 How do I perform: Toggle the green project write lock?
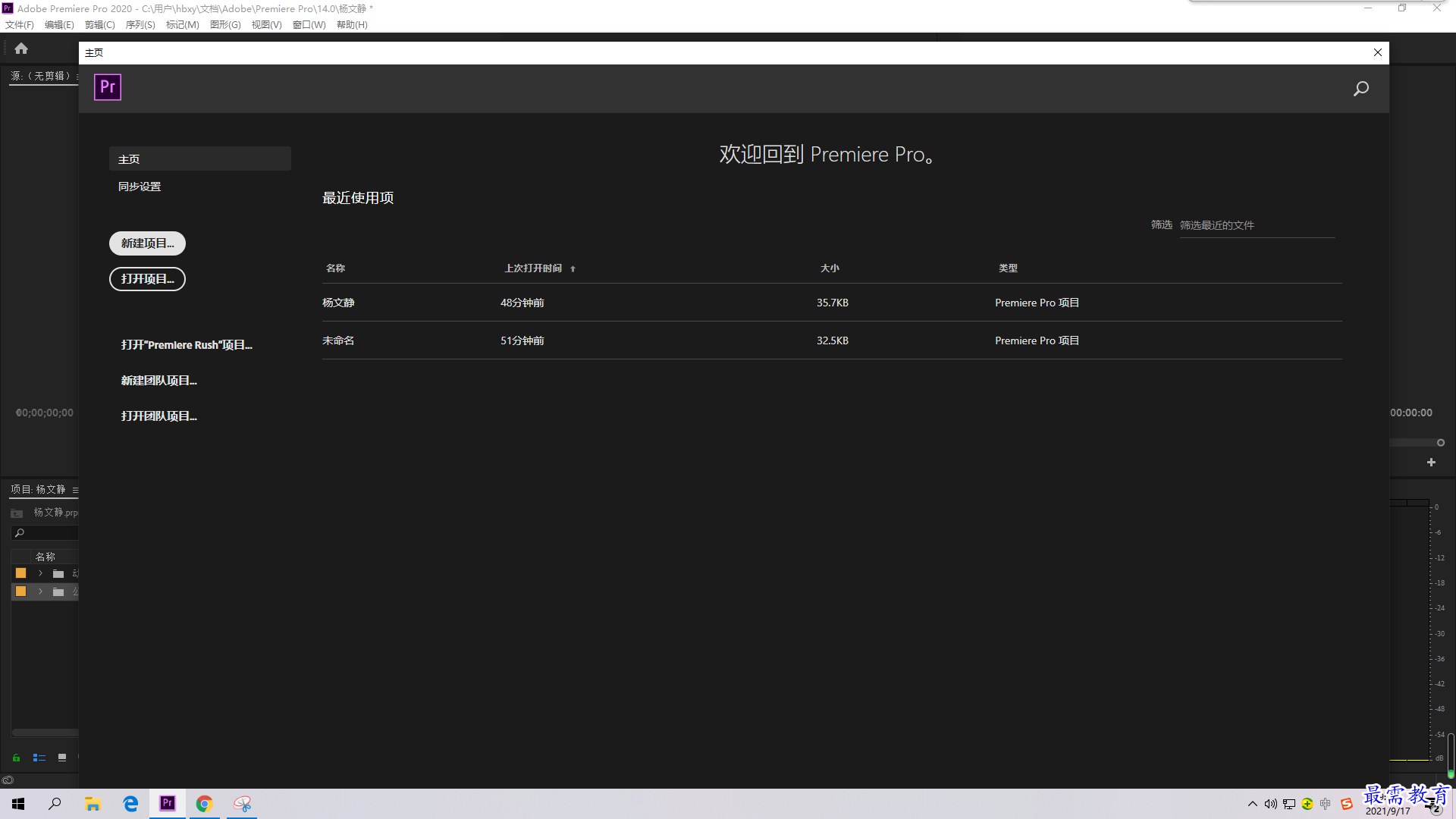[16, 758]
